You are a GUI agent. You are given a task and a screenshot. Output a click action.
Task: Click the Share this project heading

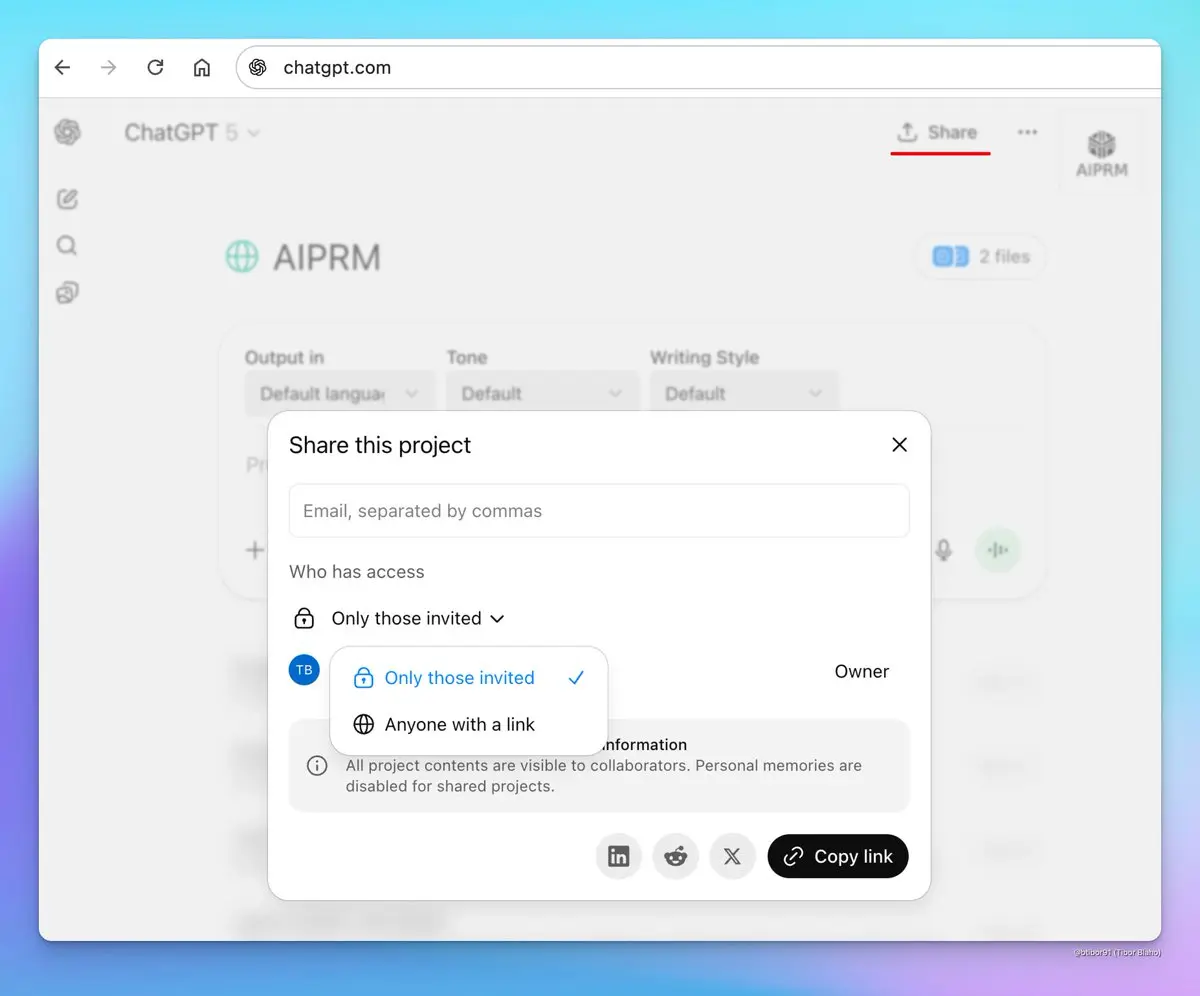pos(380,445)
